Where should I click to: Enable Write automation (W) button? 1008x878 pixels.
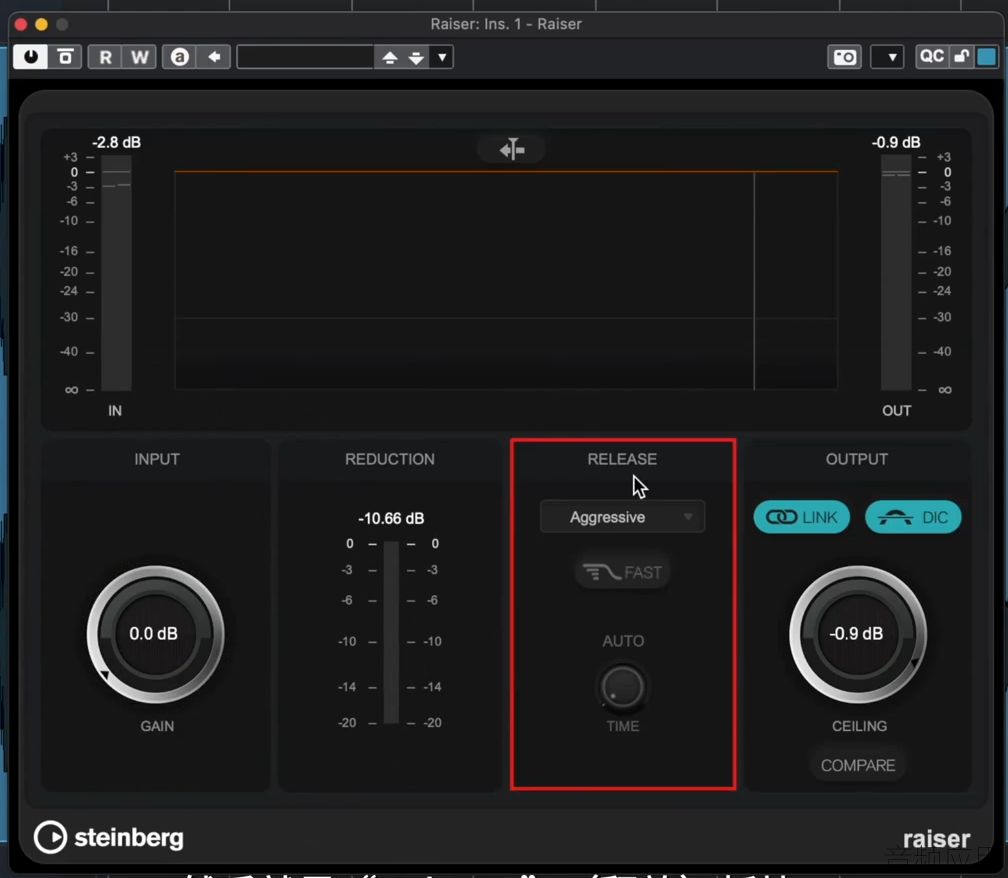coord(140,57)
